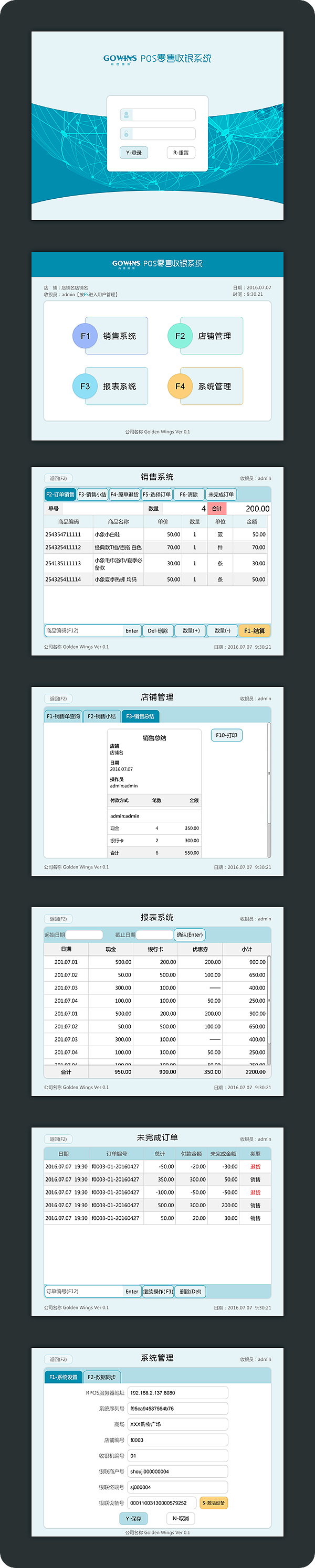Viewport: 315px width, 1568px height.
Task: Click the 起始日期 start date field
Action: coord(84,935)
